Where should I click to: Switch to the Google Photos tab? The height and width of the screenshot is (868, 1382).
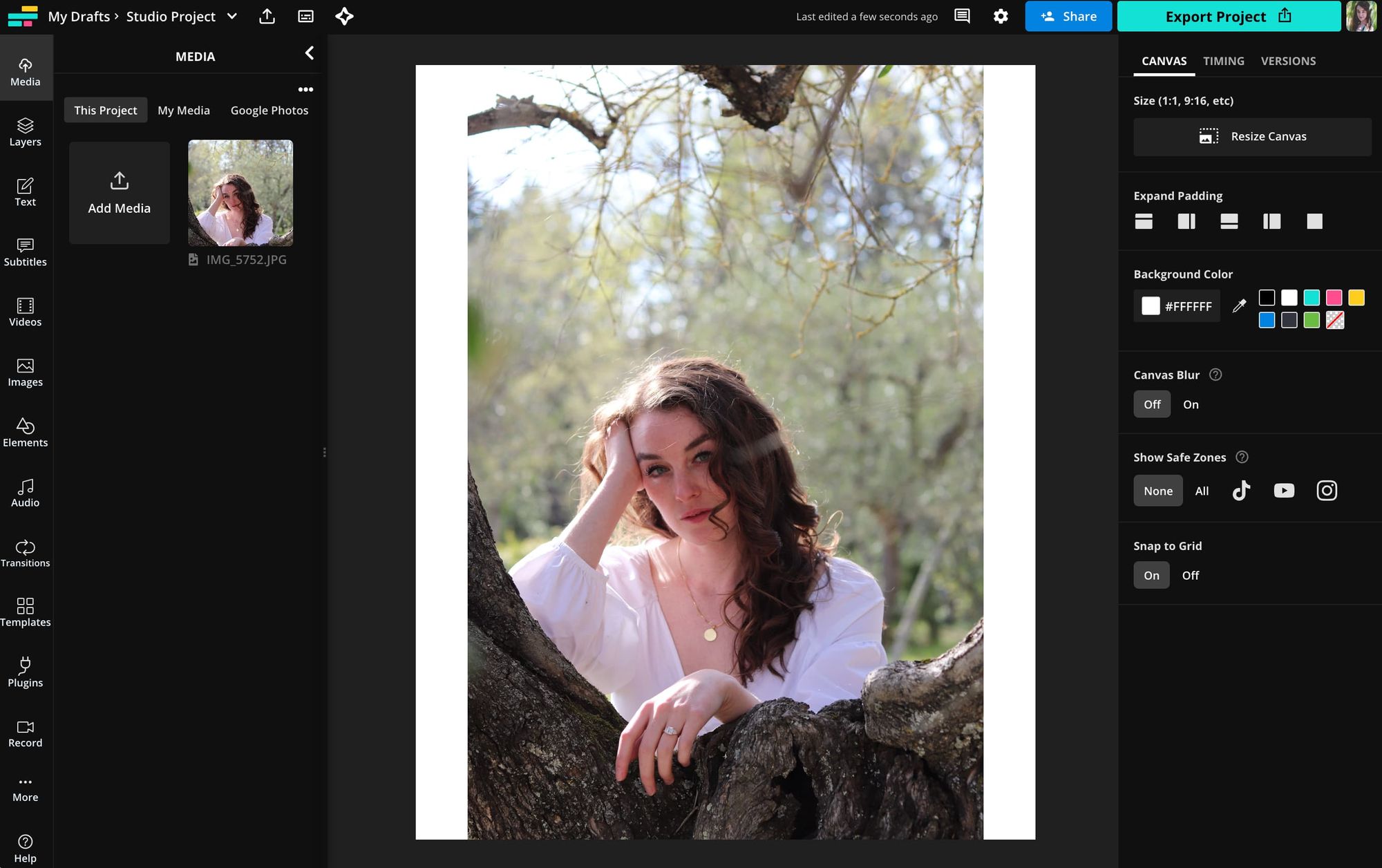pyautogui.click(x=269, y=111)
